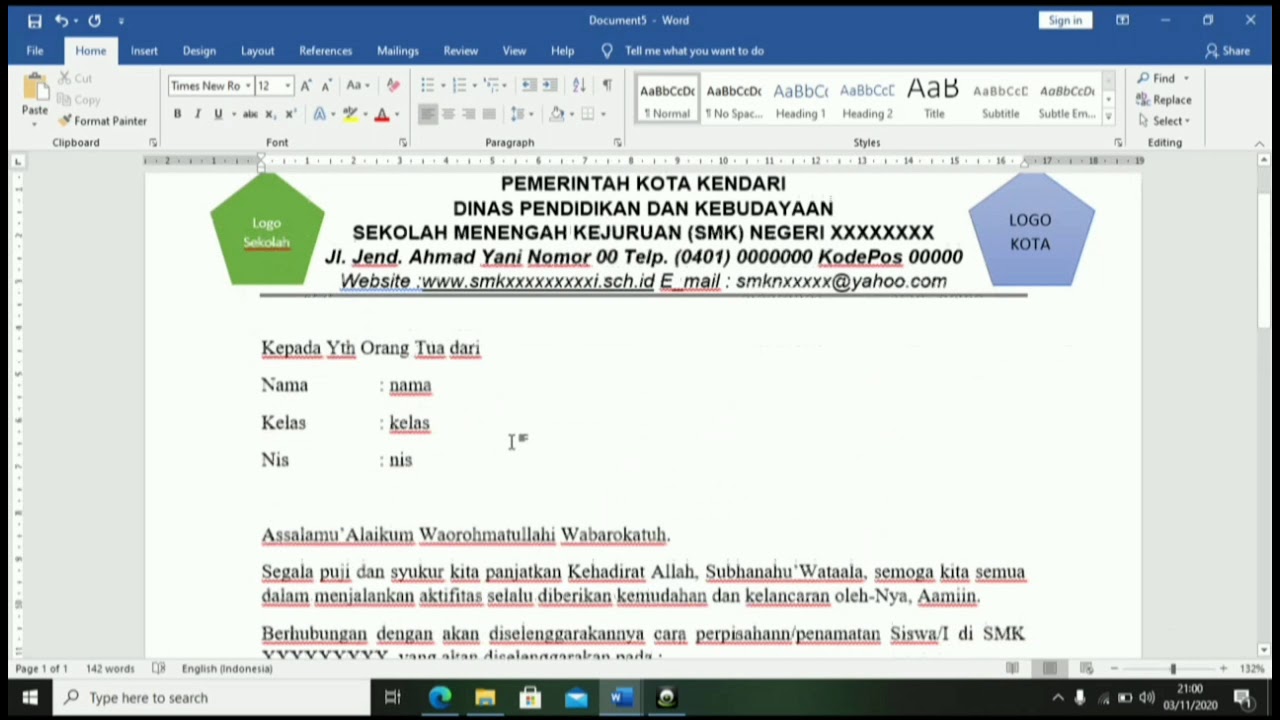Image resolution: width=1280 pixels, height=720 pixels.
Task: Open Tell me what you want to do box
Action: (694, 51)
